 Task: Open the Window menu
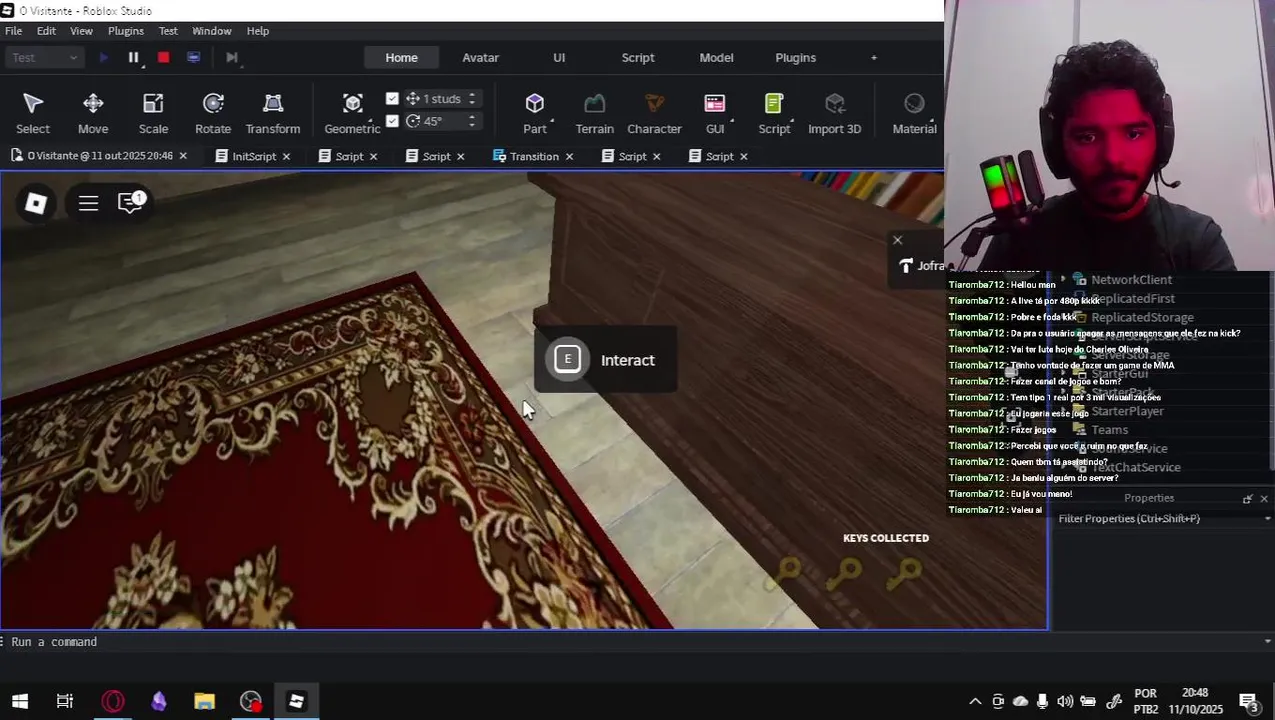(x=211, y=31)
